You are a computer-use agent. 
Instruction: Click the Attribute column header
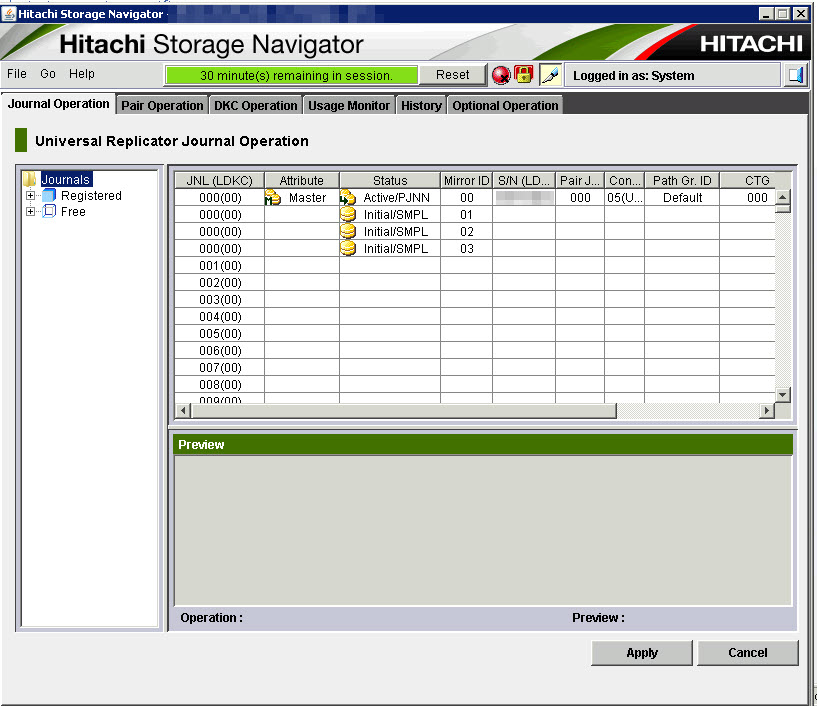(x=302, y=180)
